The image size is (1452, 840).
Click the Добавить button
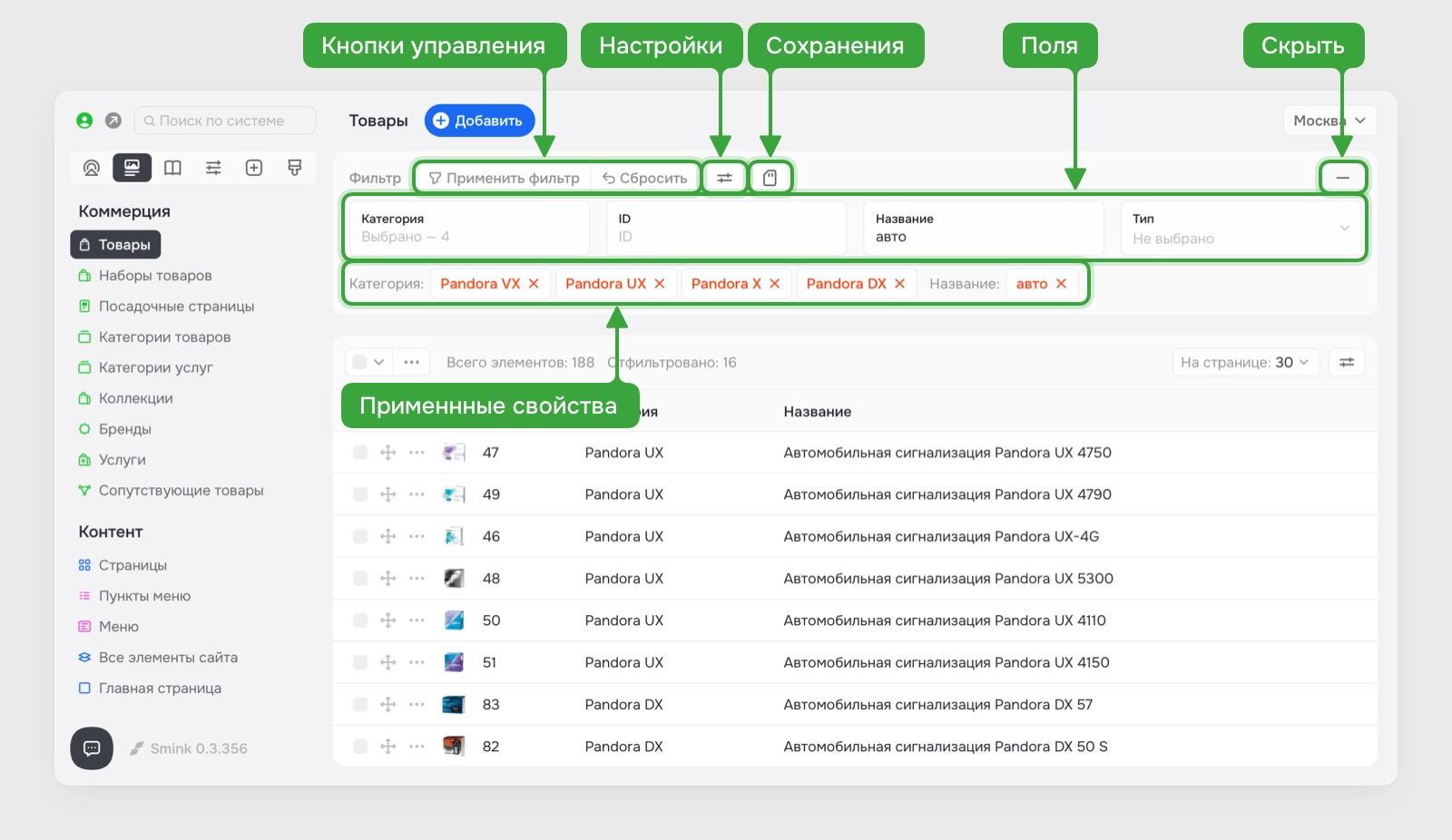479,121
